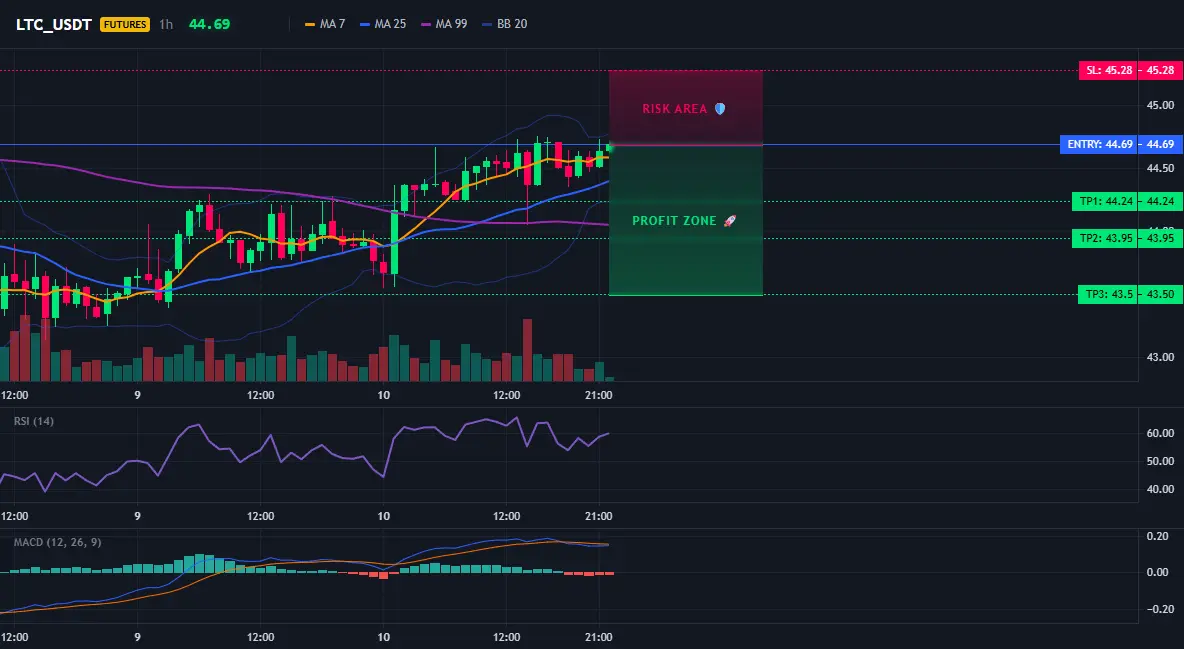Toggle the MA 7 legend entry
Screen dimensions: 1184x649
click(x=325, y=24)
